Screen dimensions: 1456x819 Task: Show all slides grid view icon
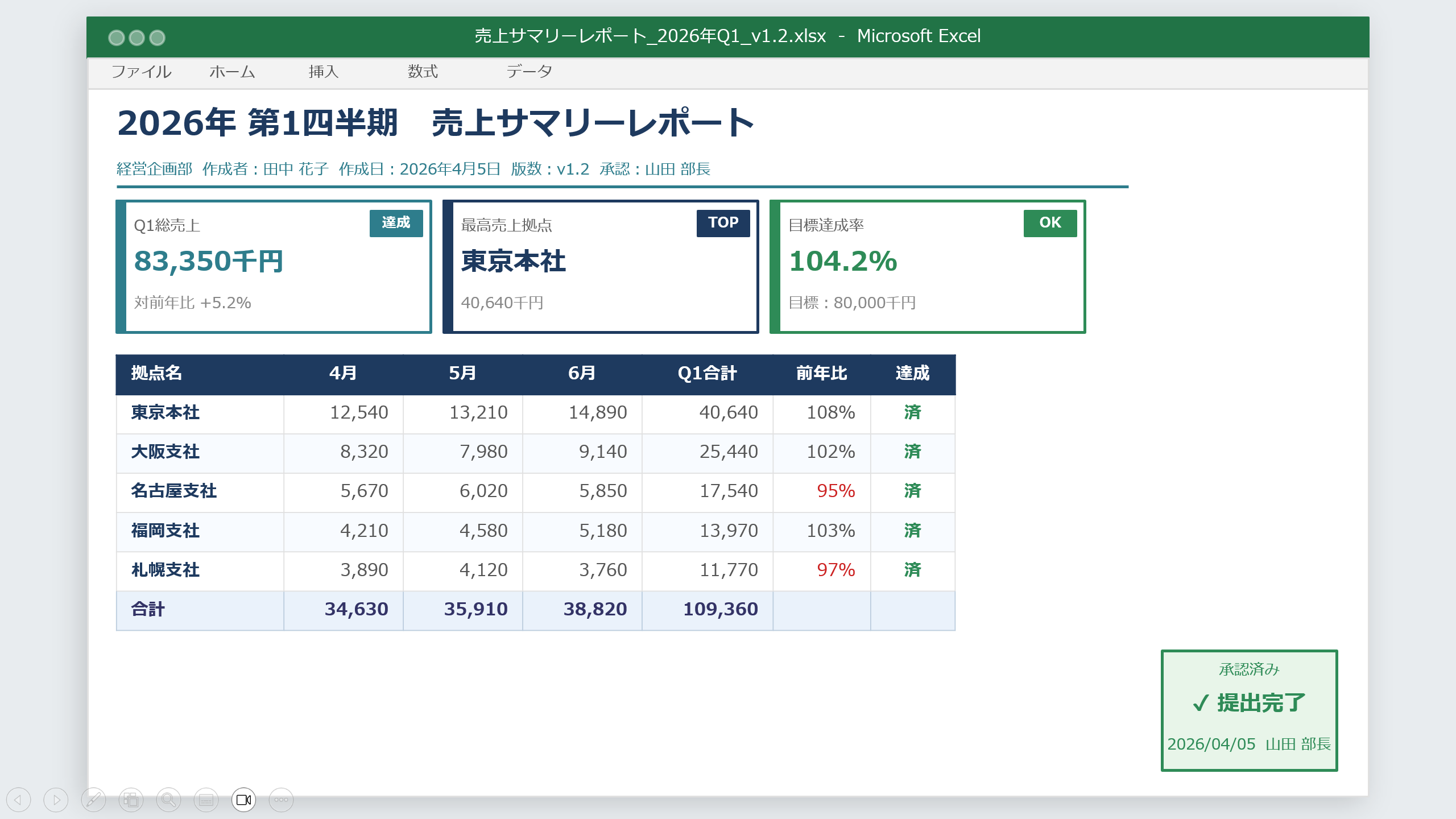tap(131, 800)
